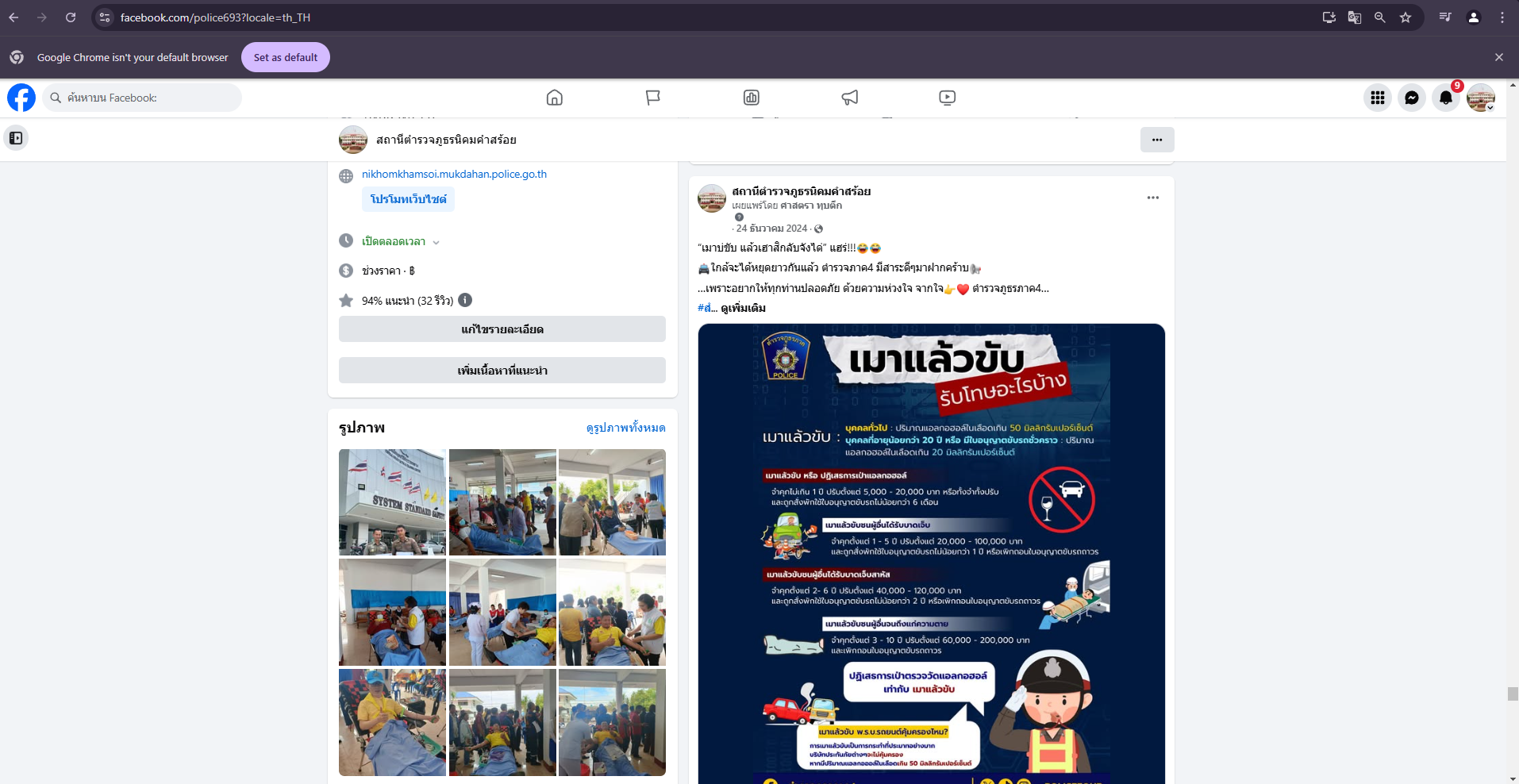Expand the เปิดตลอดเวลา hours dropdown

436,242
